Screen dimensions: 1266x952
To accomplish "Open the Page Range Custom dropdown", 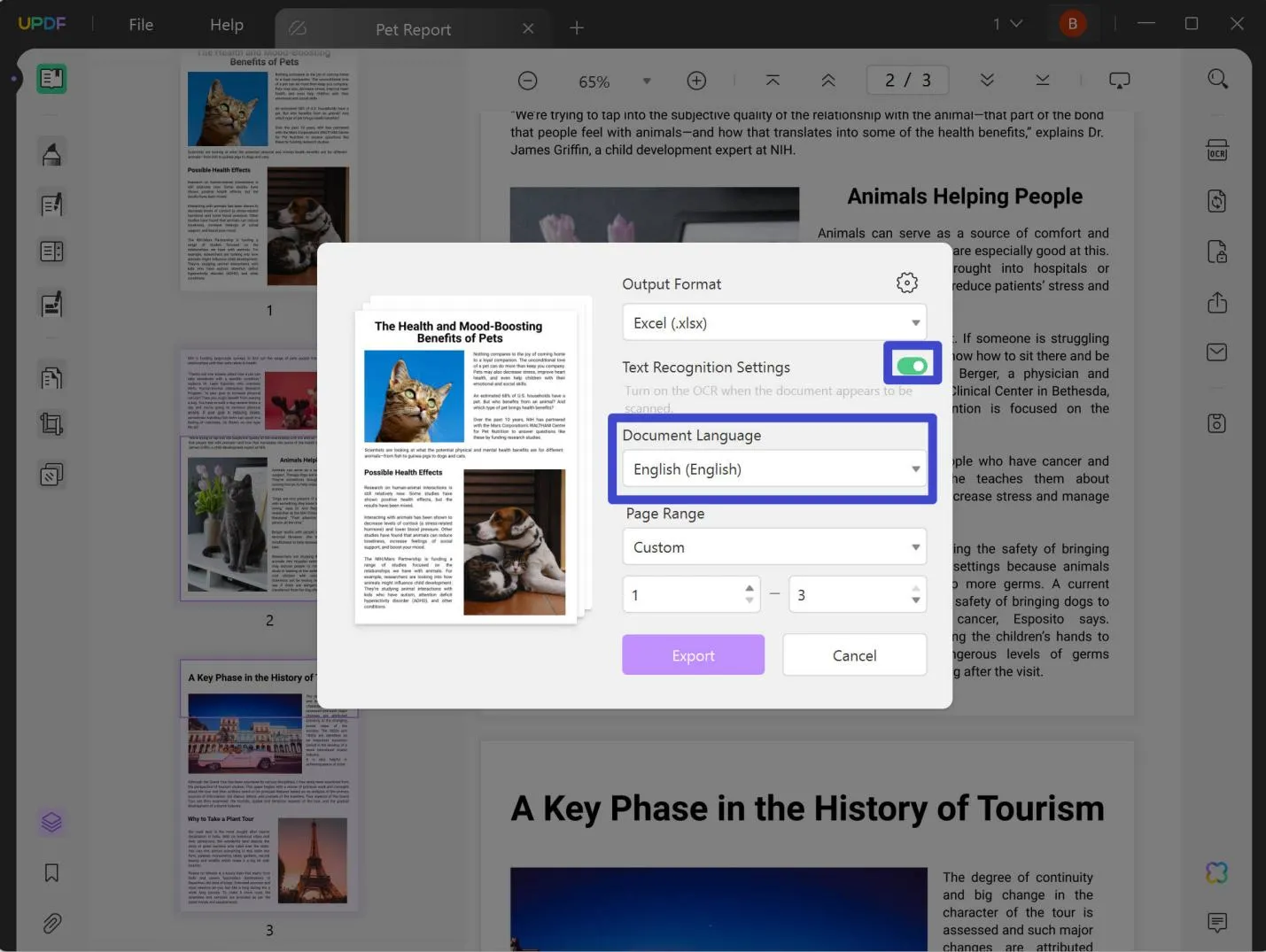I will 773,547.
